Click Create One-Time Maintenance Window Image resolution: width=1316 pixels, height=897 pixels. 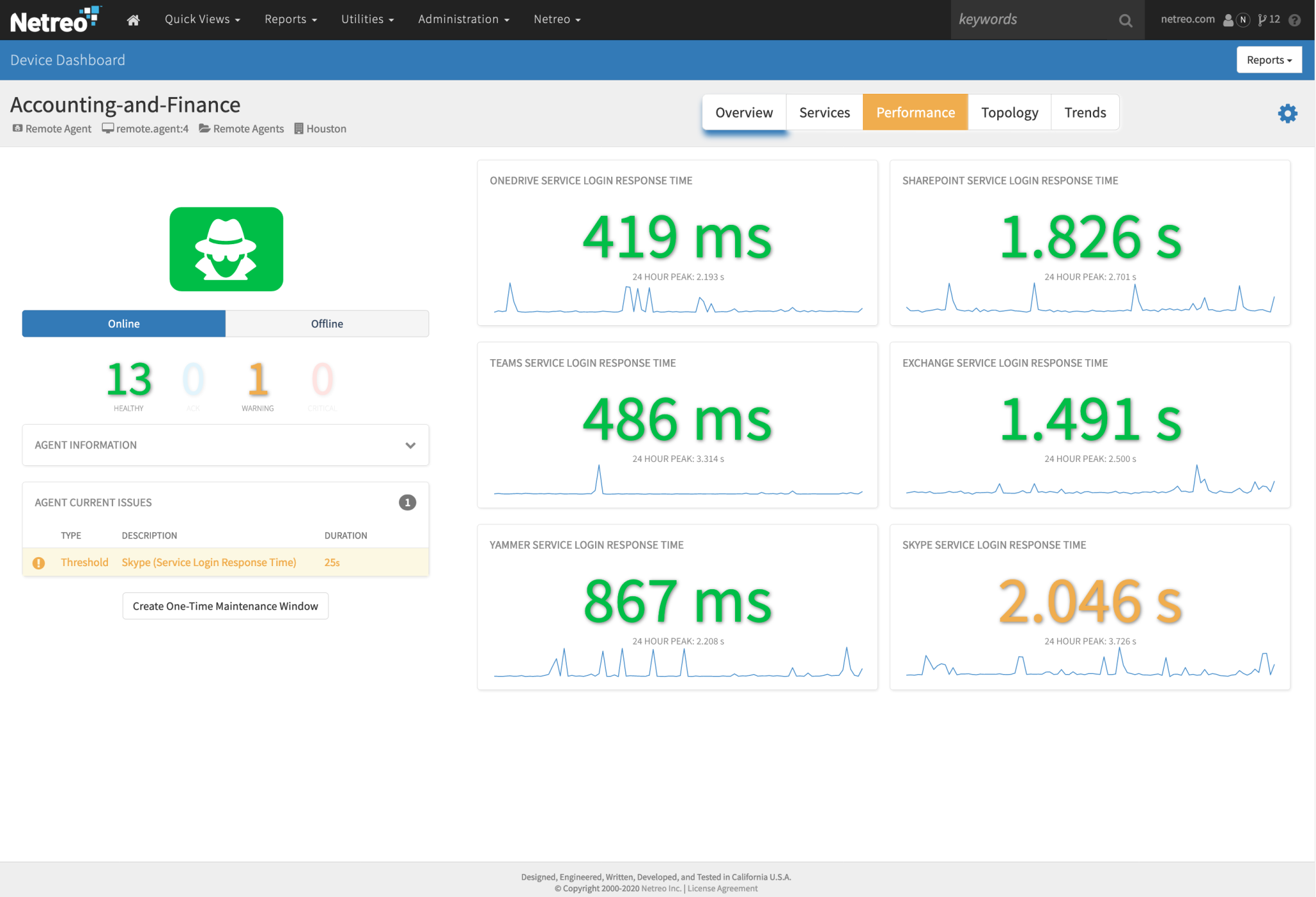[x=225, y=605]
